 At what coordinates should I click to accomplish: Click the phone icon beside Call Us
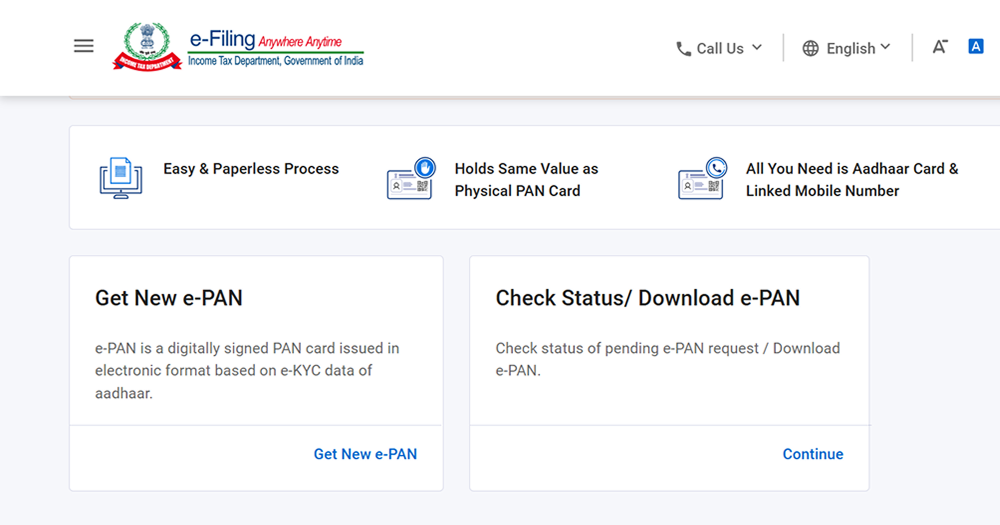tap(683, 48)
